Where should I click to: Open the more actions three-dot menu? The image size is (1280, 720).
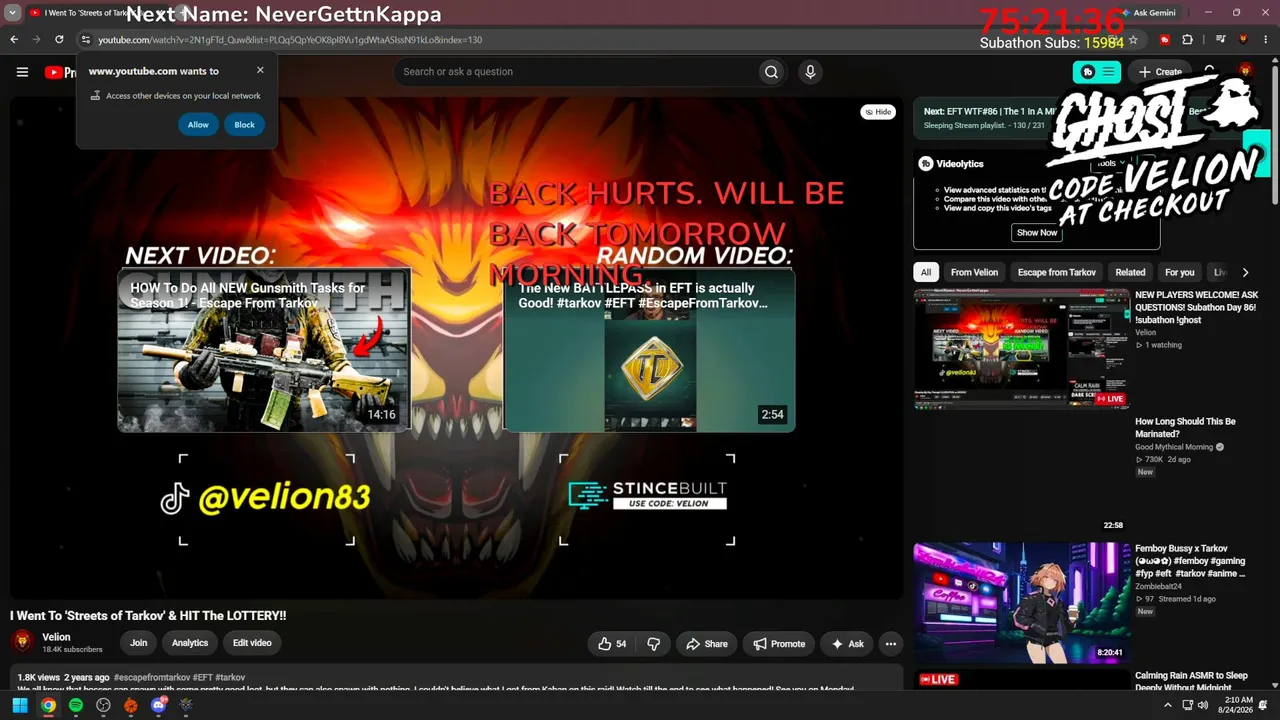tap(890, 644)
